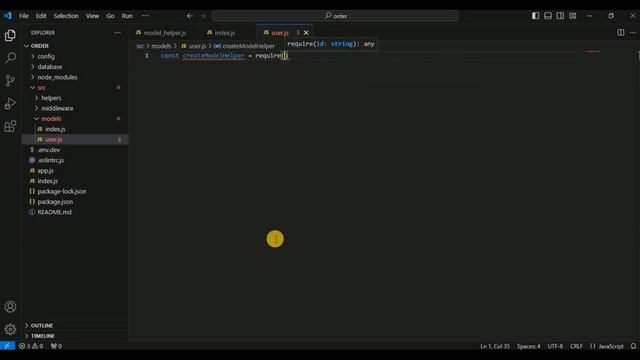Open the Manage gear icon
The image size is (640, 360).
pos(10,329)
